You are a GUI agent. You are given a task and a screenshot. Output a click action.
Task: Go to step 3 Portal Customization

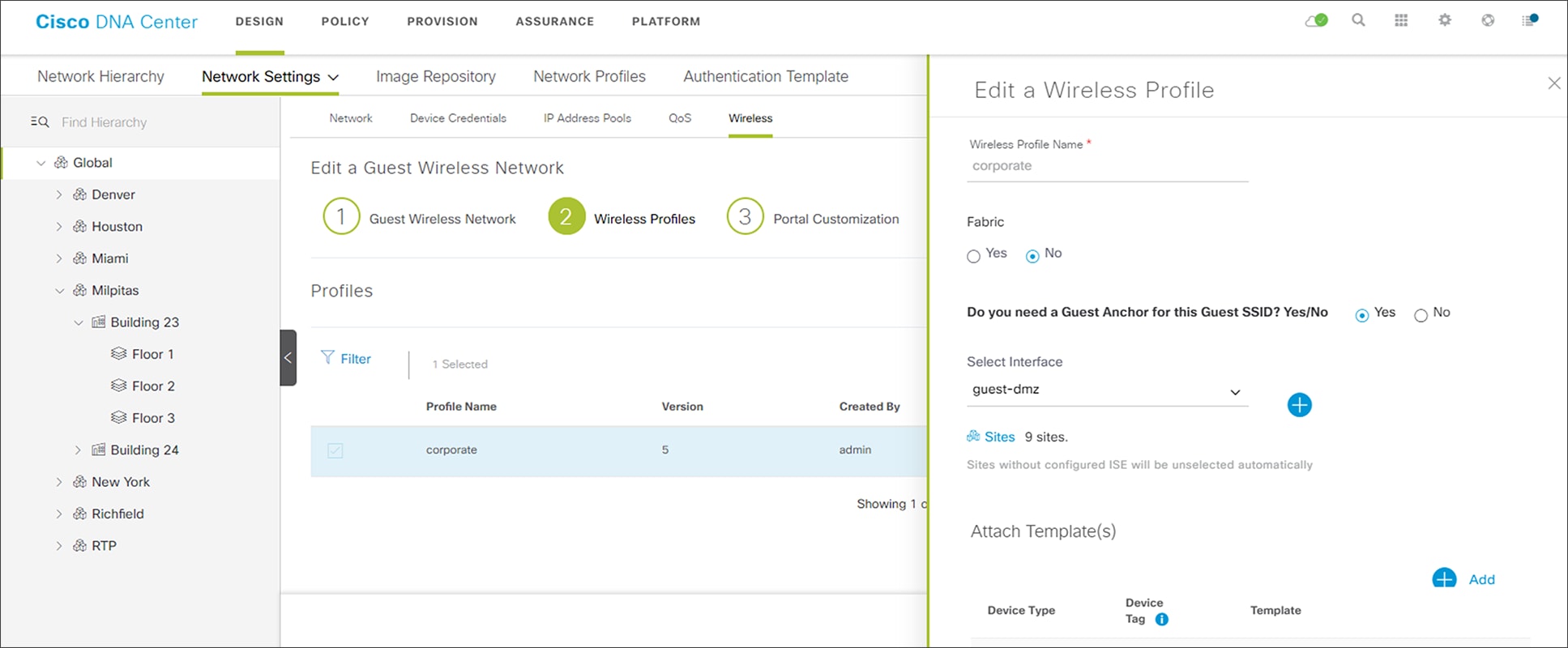[813, 217]
